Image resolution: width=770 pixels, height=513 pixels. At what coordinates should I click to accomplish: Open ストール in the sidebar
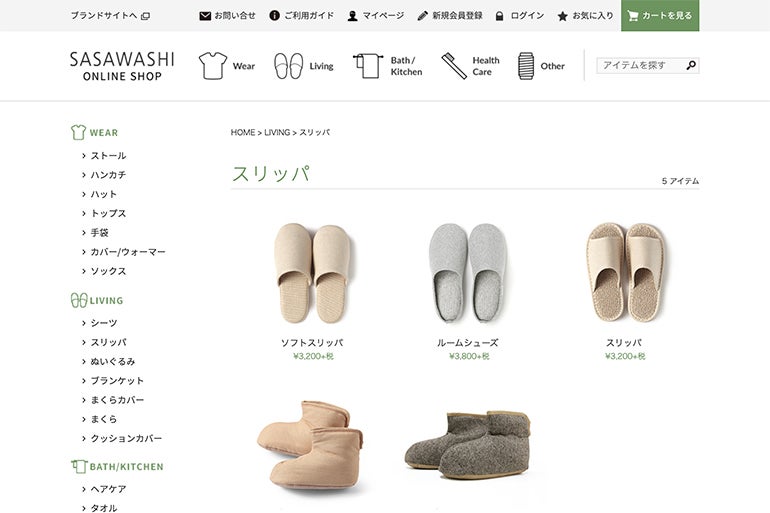tap(108, 156)
